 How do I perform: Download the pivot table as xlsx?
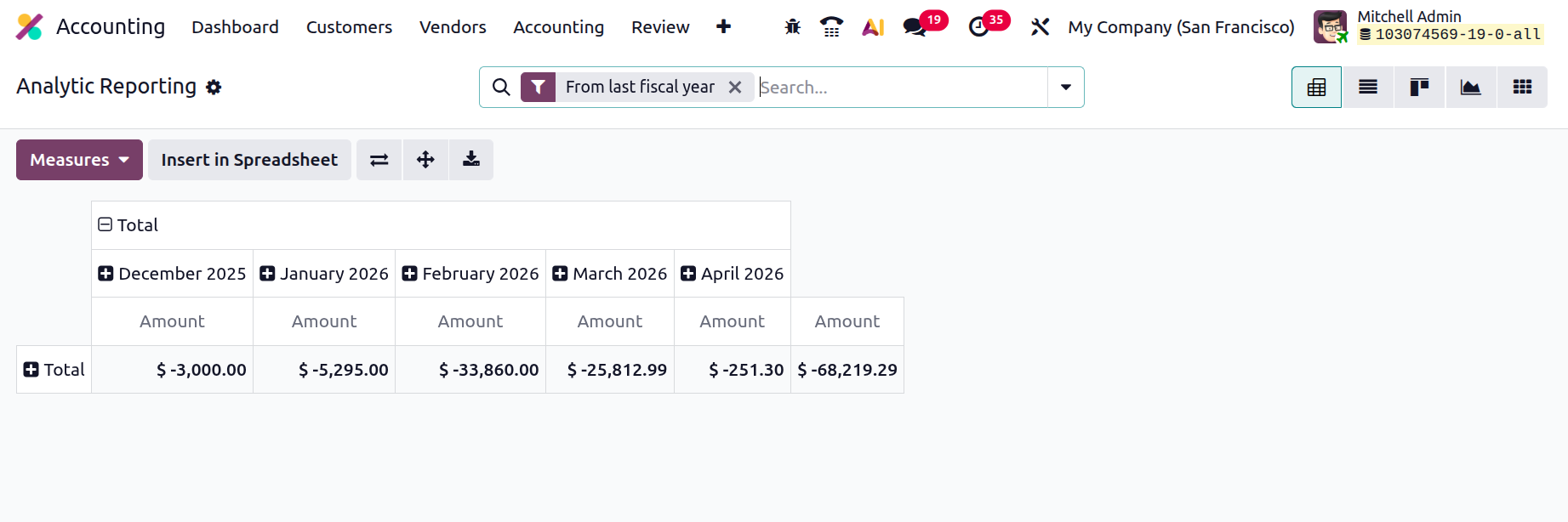pyautogui.click(x=471, y=160)
